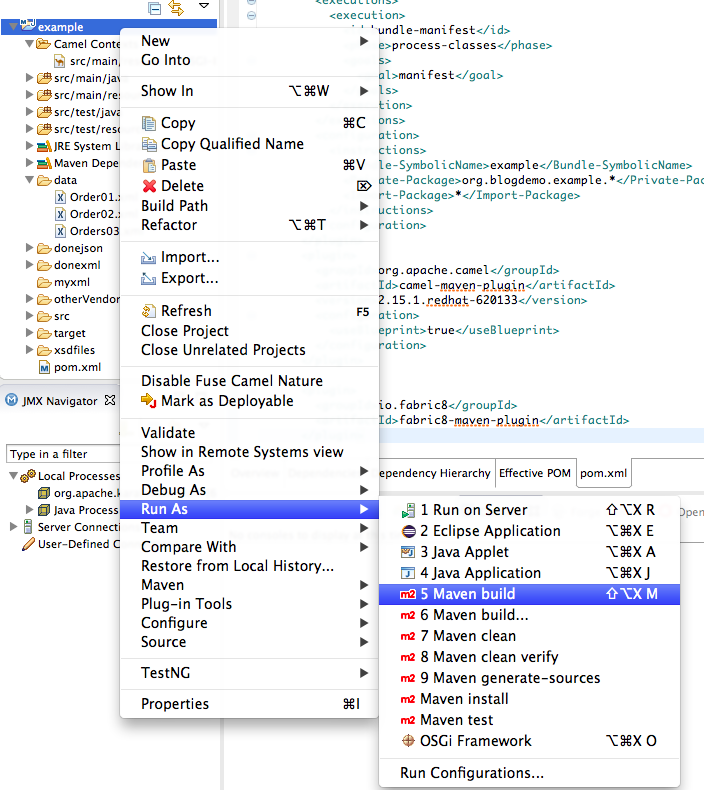Click the Refresh icon
This screenshot has height=790, width=704.
[149, 311]
